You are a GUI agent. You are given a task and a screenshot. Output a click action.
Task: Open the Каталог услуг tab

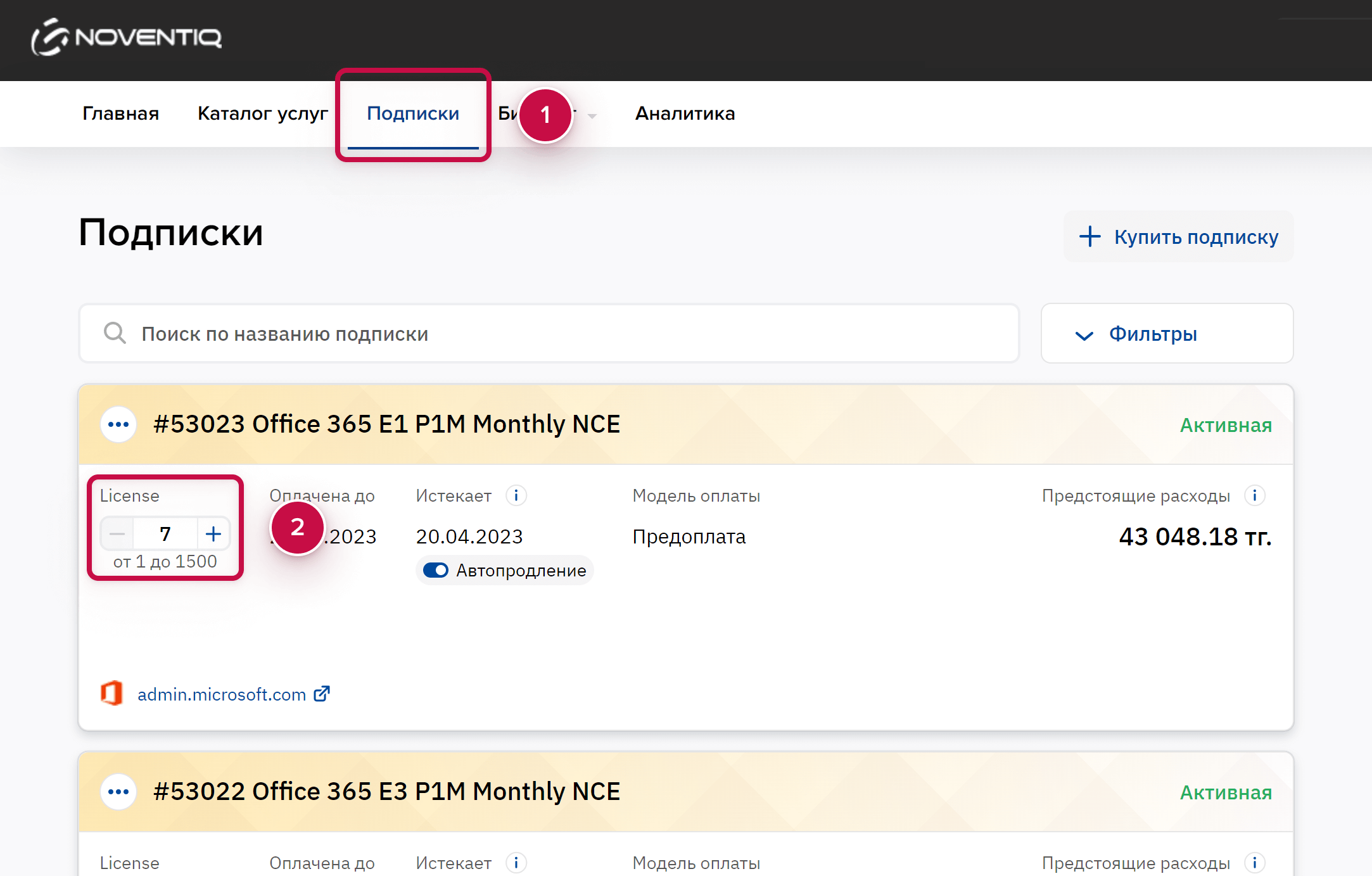pos(262,113)
